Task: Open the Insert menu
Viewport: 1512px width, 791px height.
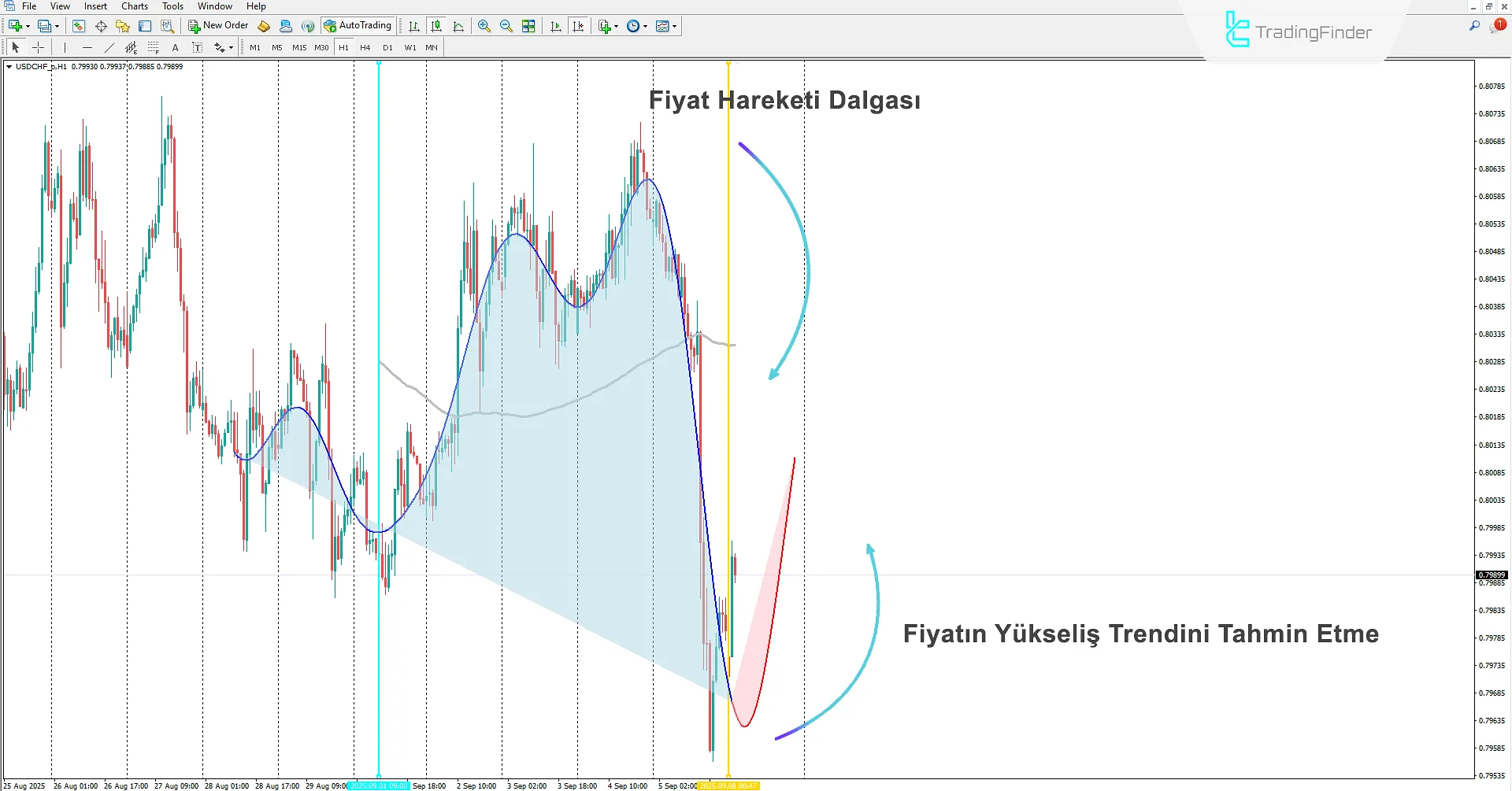Action: tap(95, 6)
